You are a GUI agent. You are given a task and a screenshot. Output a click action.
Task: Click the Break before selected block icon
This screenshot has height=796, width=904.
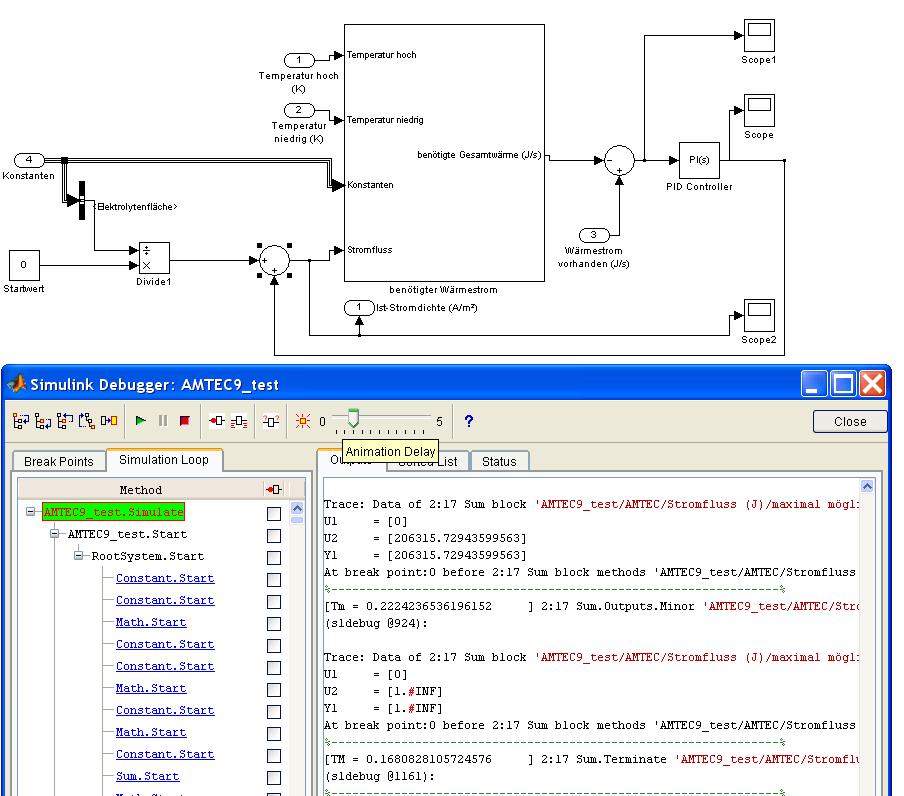[216, 421]
